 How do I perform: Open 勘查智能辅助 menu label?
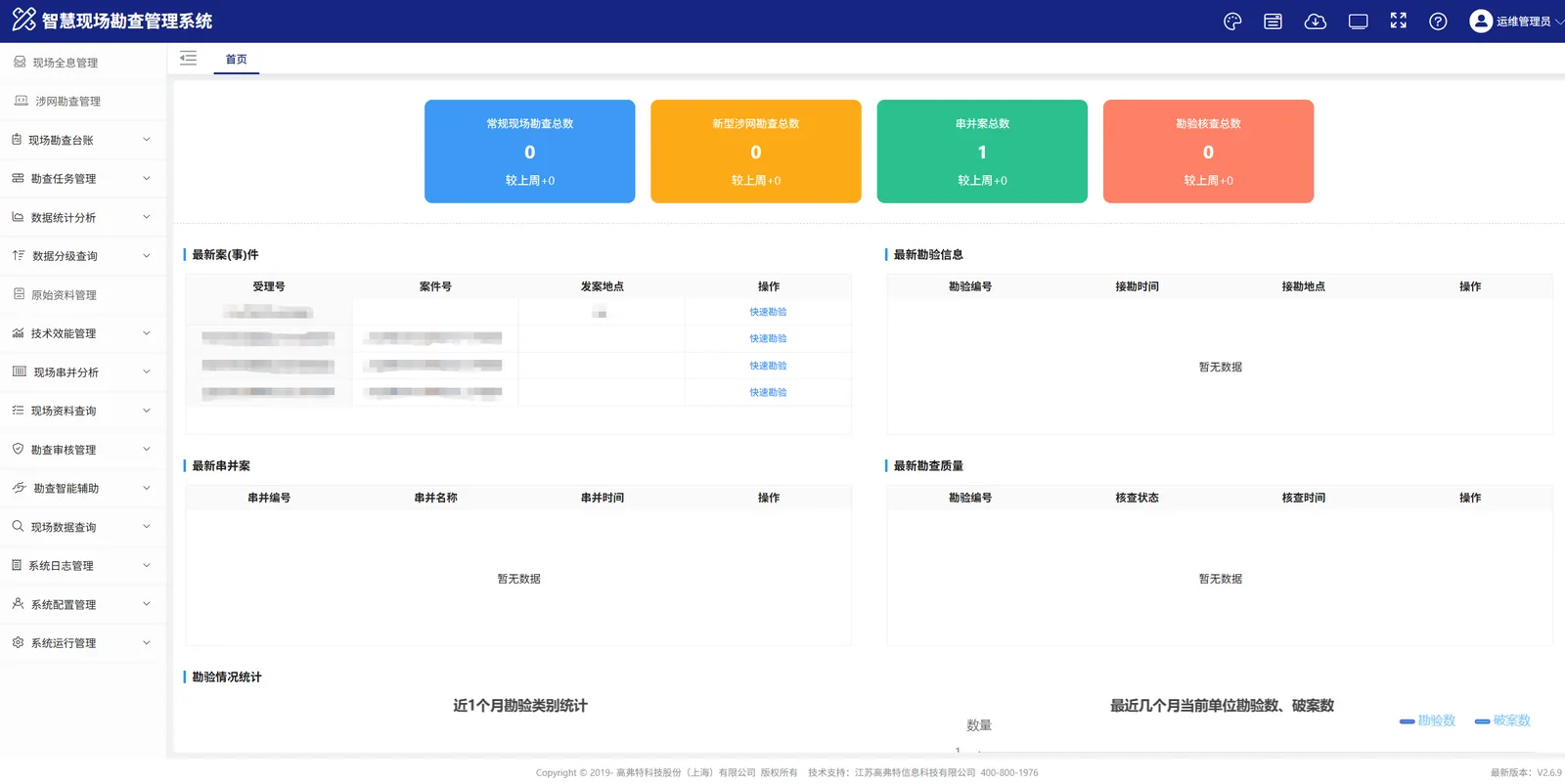[67, 489]
